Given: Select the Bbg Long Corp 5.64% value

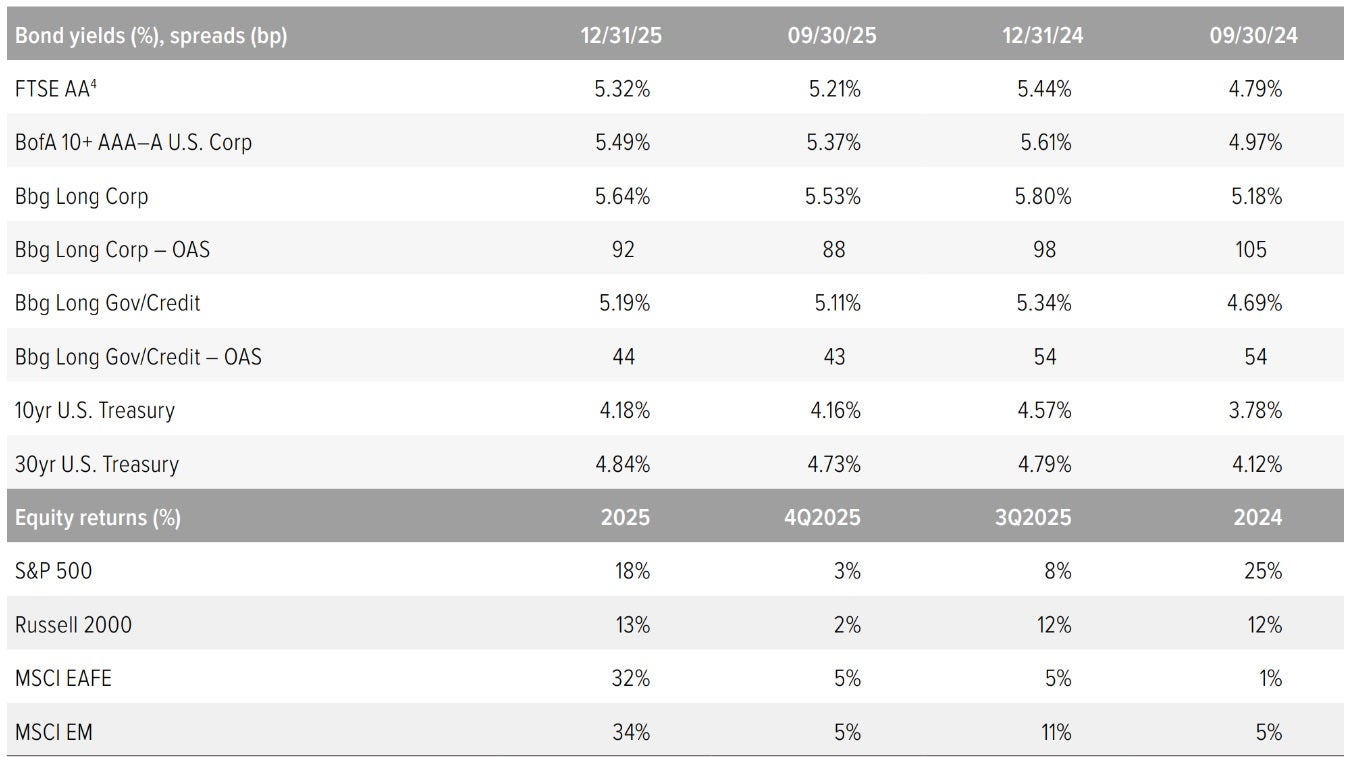Looking at the screenshot, I should tap(622, 196).
